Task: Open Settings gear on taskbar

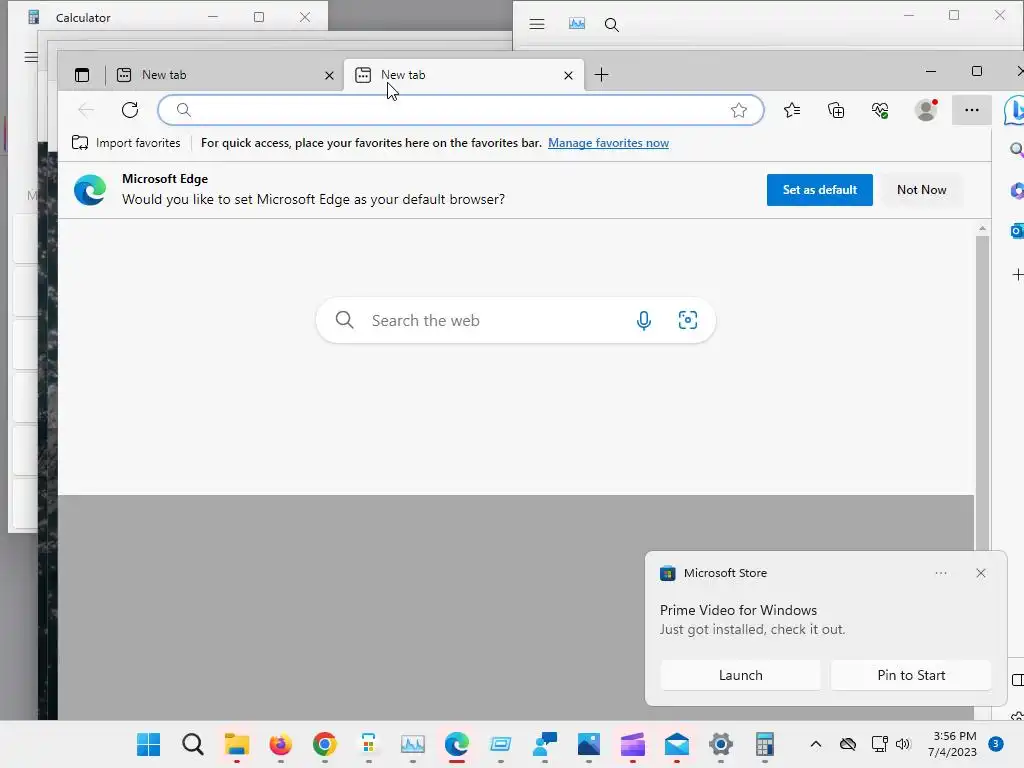Action: [x=721, y=744]
